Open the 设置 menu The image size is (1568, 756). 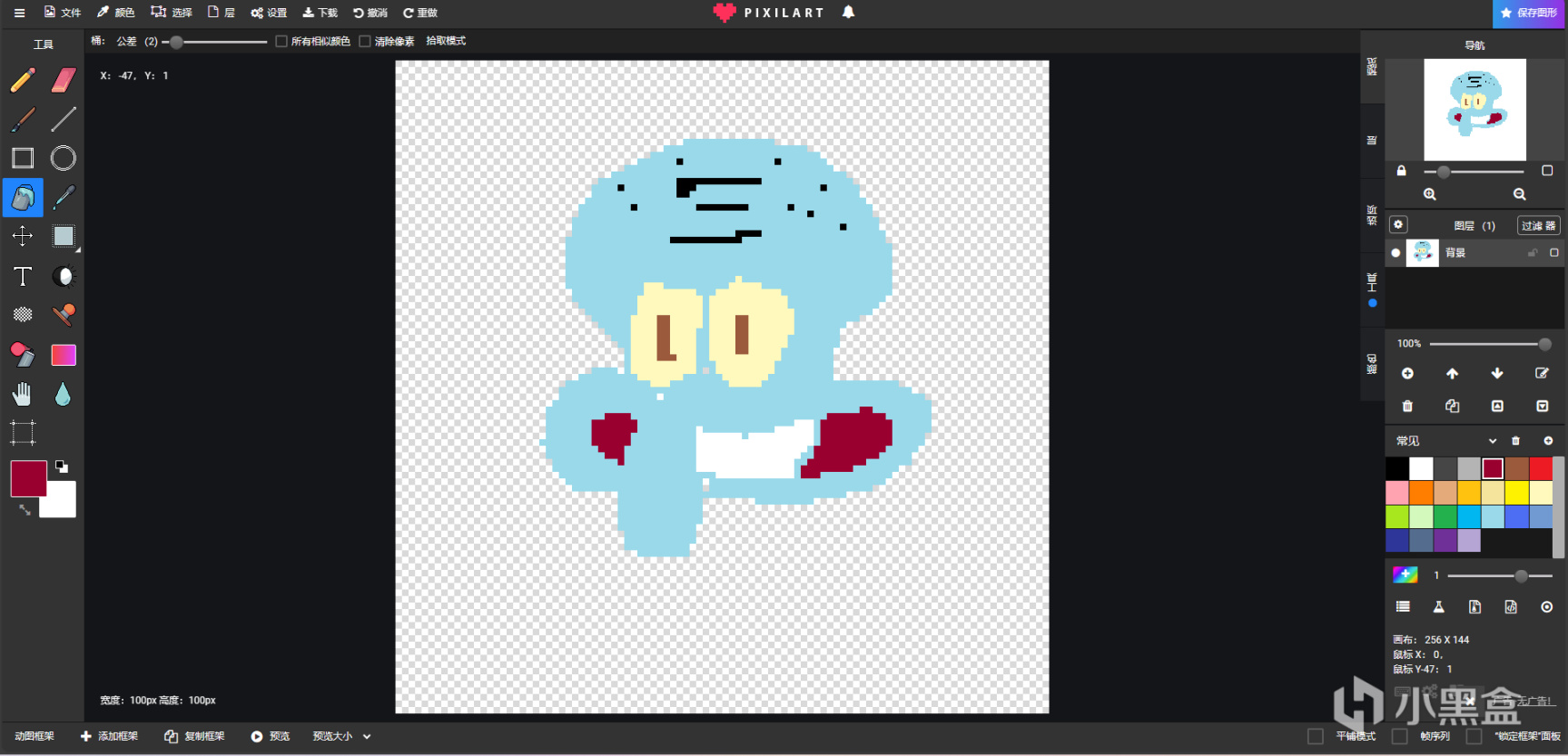click(269, 13)
